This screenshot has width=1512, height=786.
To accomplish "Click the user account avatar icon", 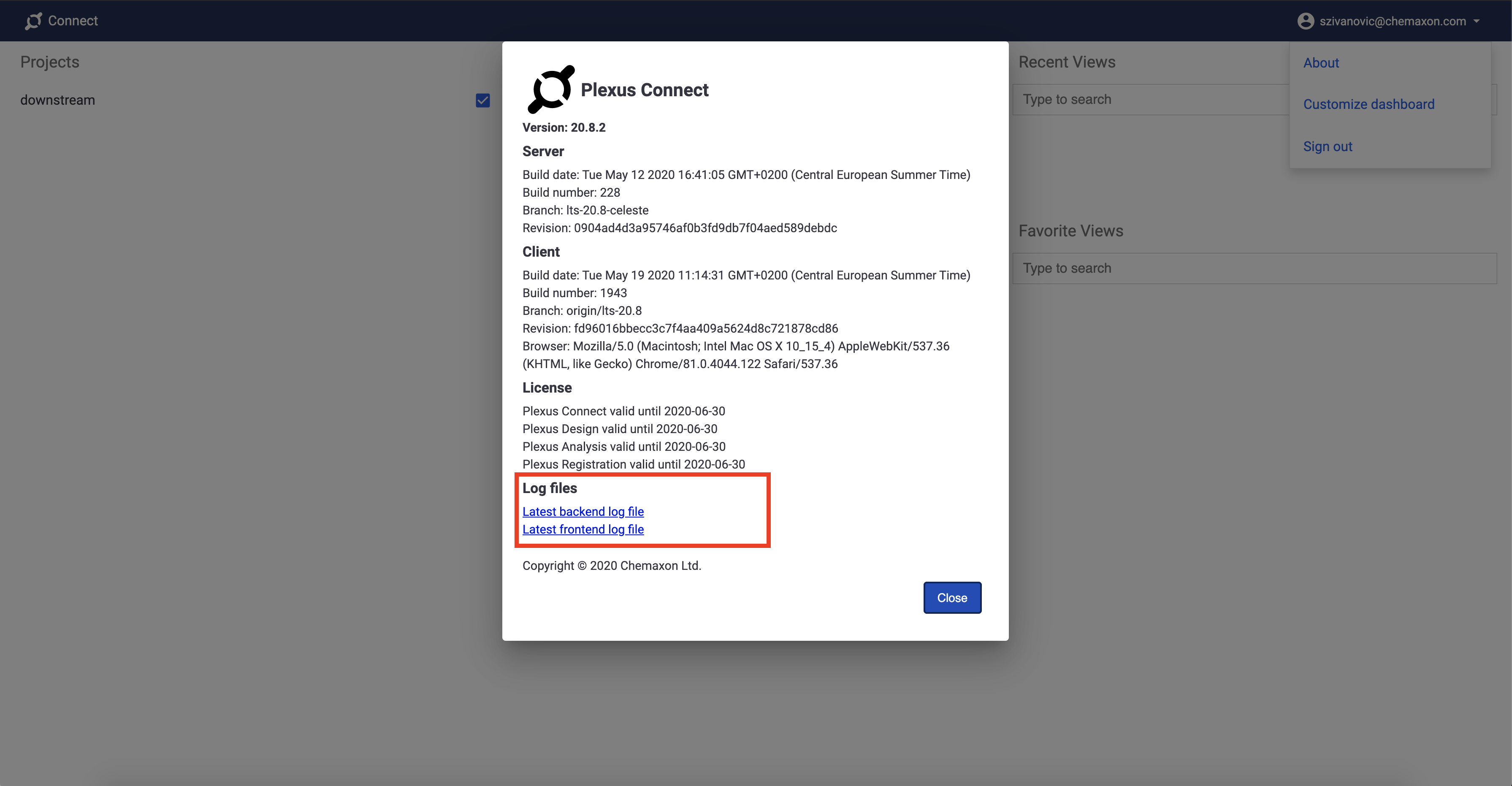I will click(1306, 21).
